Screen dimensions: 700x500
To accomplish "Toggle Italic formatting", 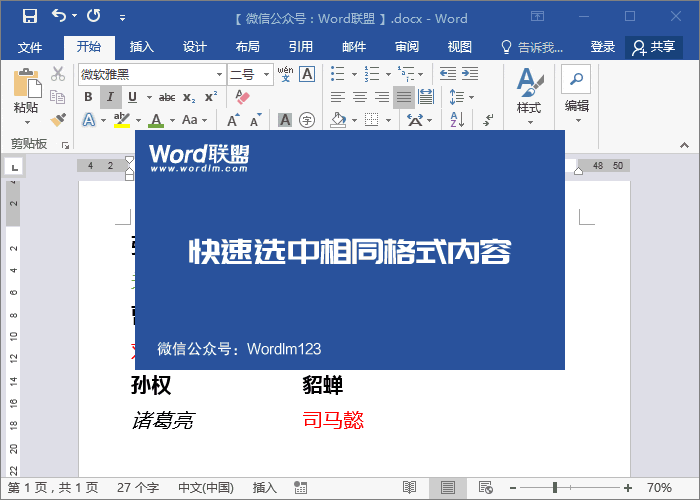I will point(110,97).
